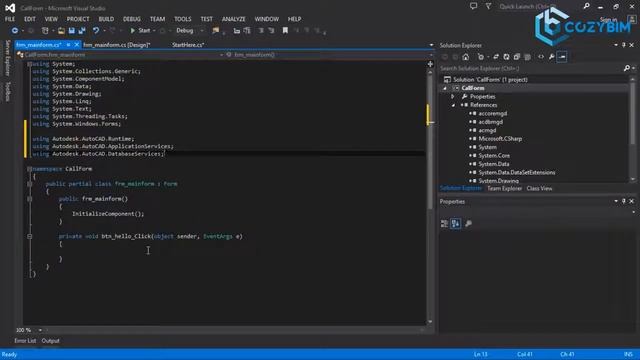Viewport: 640px width, 360px height.
Task: Click the Find in Files toolbar icon
Action: point(216,31)
